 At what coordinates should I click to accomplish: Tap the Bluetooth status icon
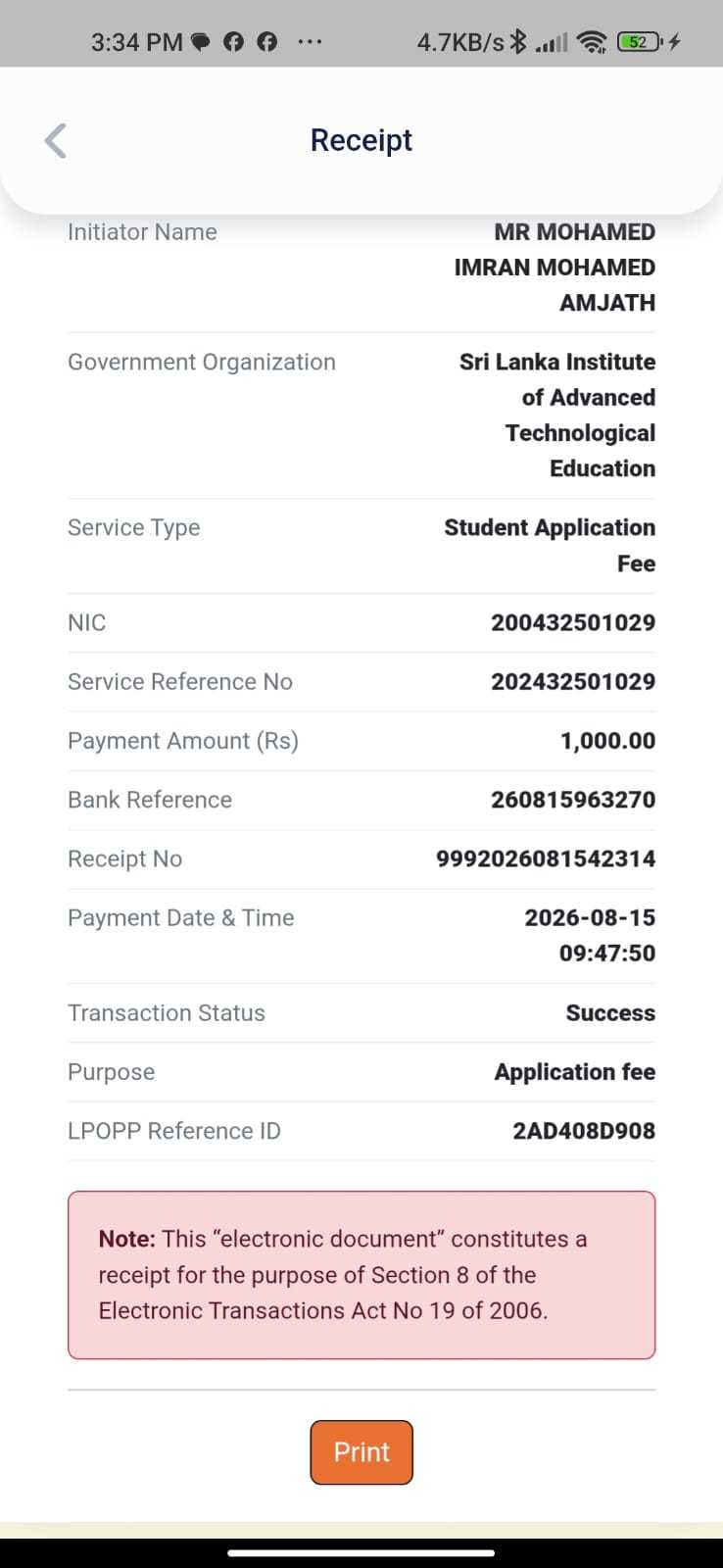pos(519,41)
